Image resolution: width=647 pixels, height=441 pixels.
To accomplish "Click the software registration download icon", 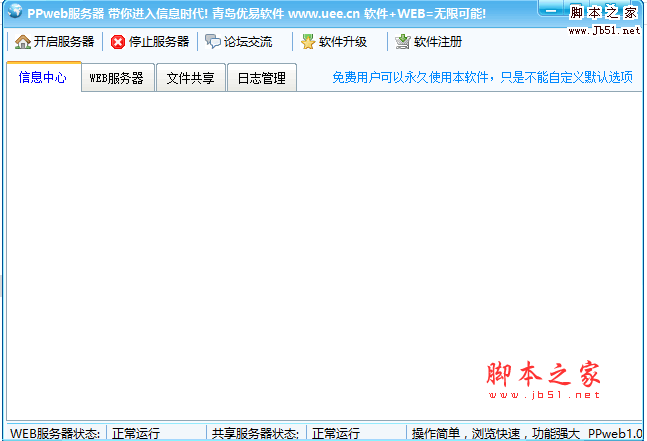I will [403, 42].
